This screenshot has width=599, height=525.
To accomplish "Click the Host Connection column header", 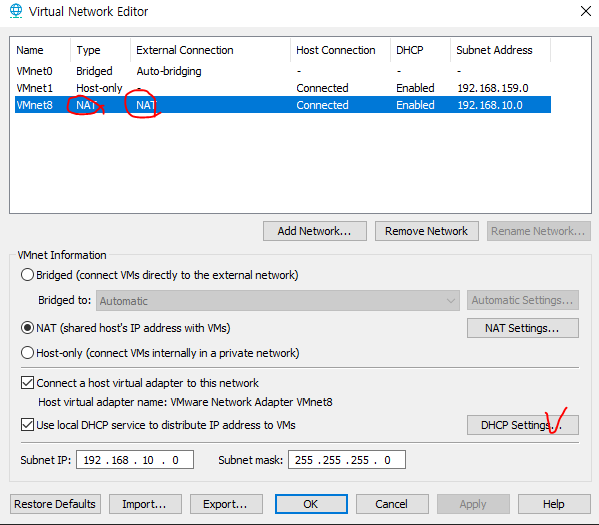I will coord(340,50).
